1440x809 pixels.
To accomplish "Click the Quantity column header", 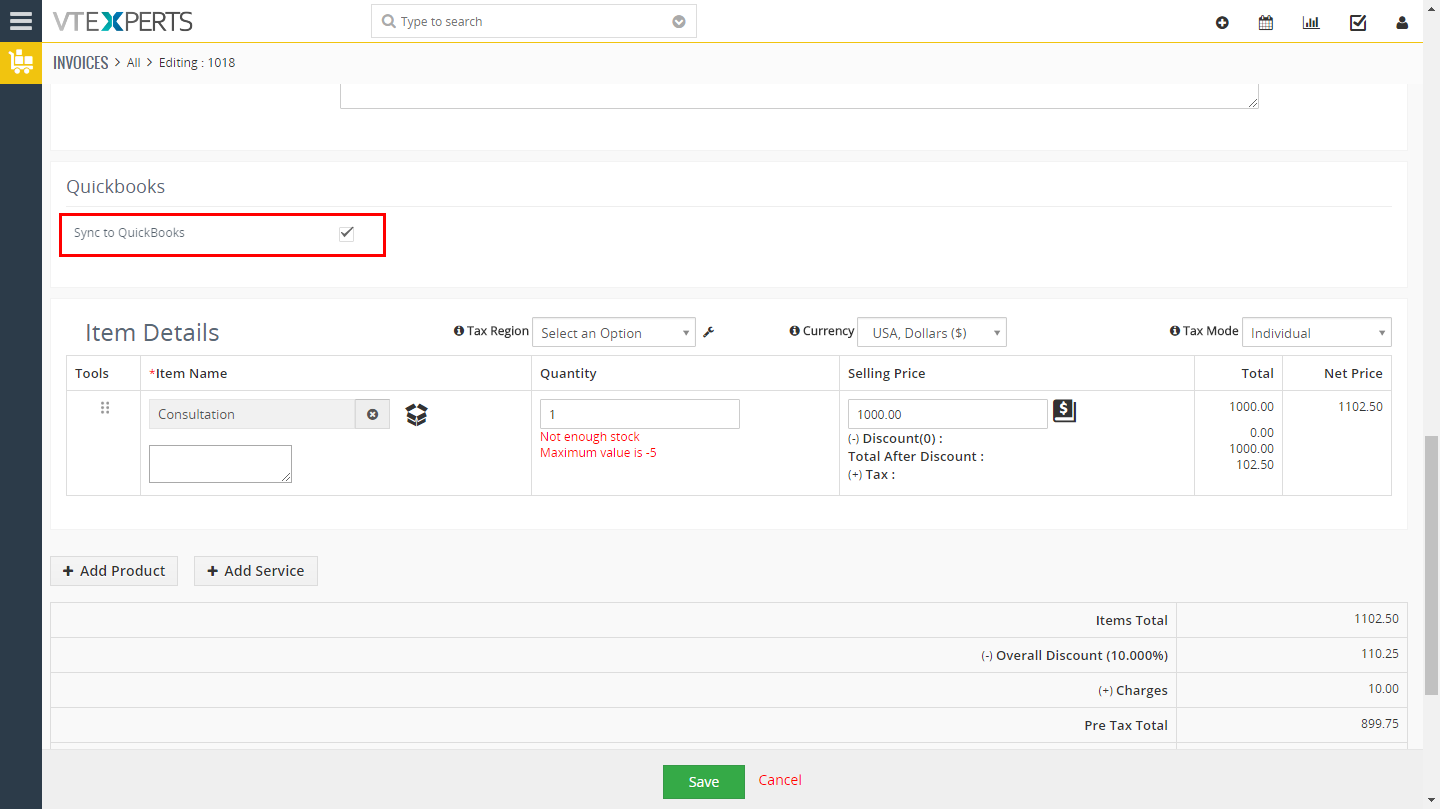I will [568, 373].
